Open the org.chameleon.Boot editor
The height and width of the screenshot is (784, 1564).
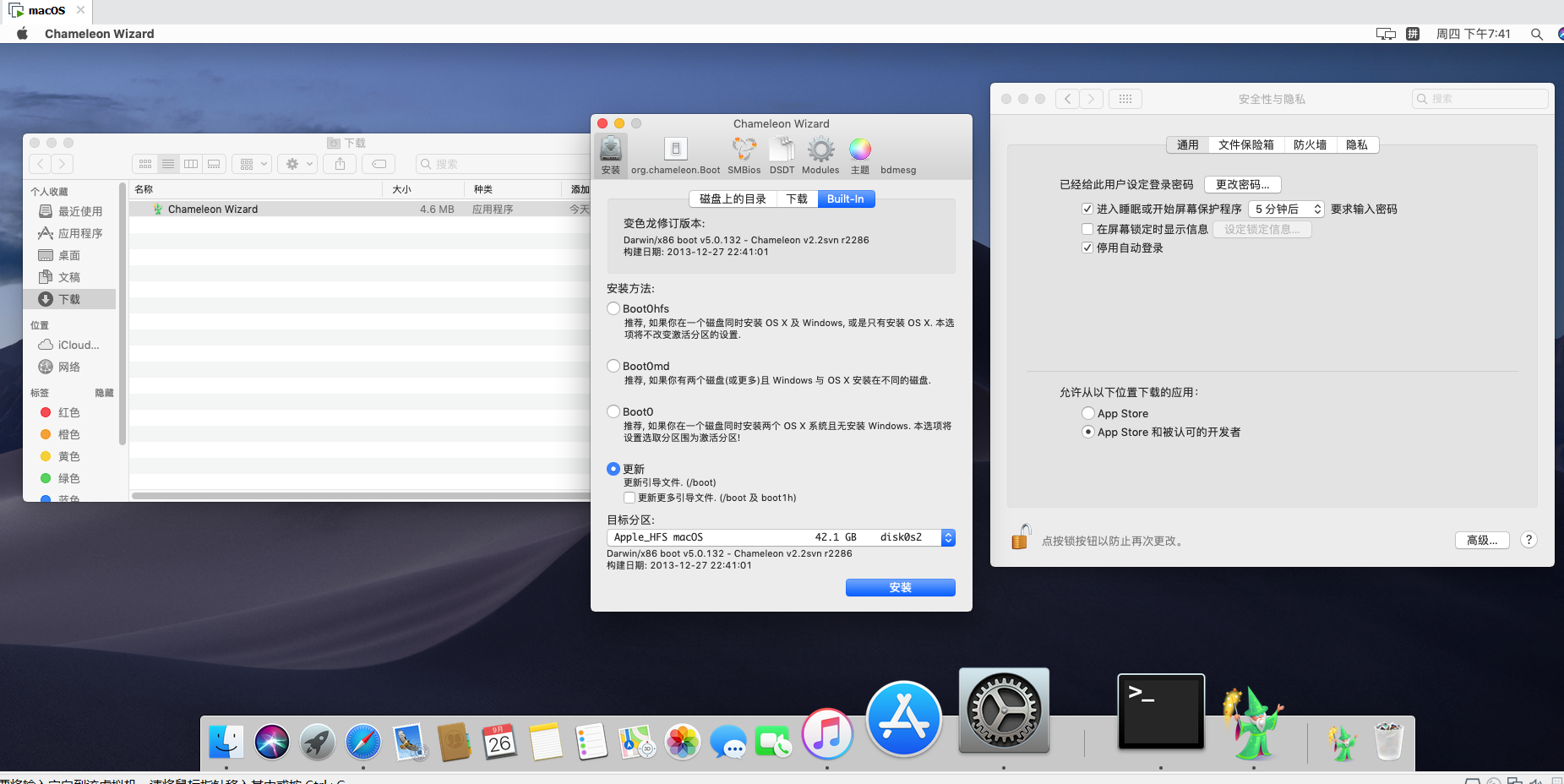674,155
